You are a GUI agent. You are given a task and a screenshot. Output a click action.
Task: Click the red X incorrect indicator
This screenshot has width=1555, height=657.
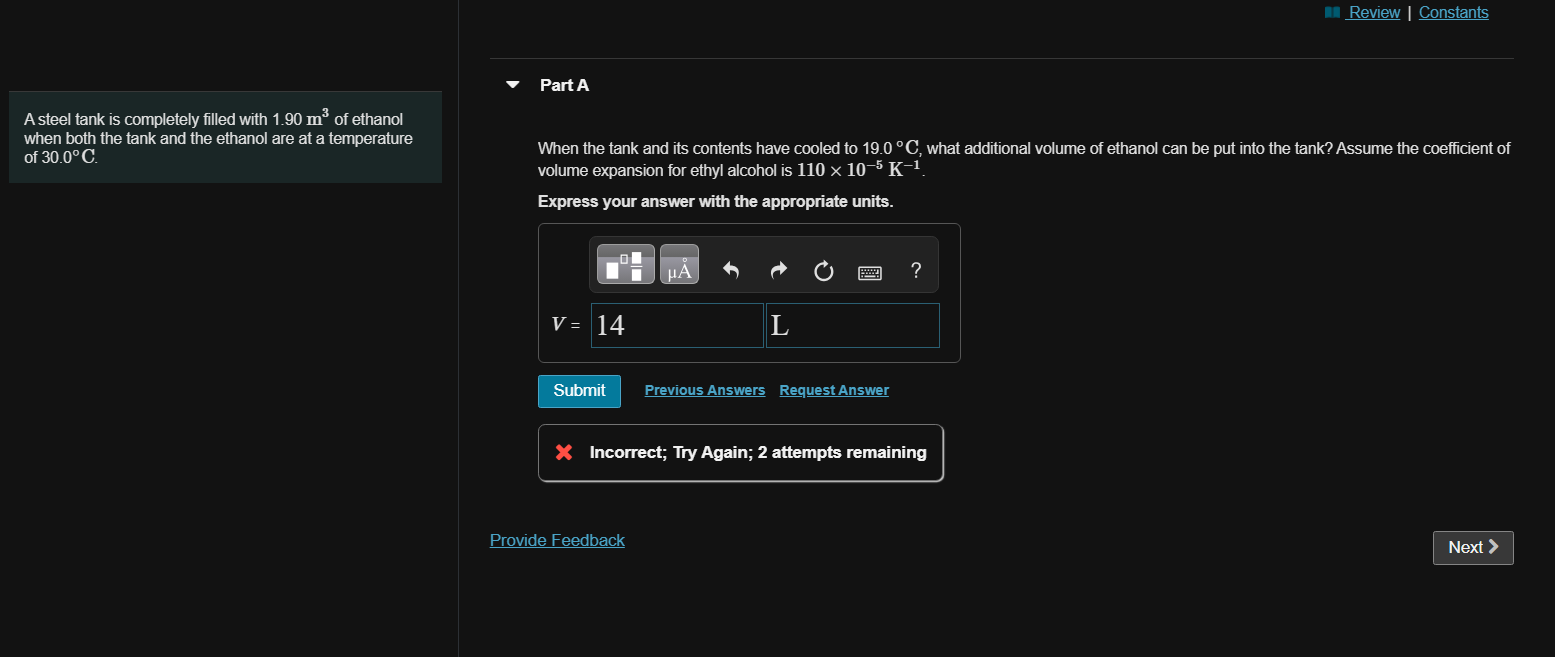pyautogui.click(x=563, y=452)
